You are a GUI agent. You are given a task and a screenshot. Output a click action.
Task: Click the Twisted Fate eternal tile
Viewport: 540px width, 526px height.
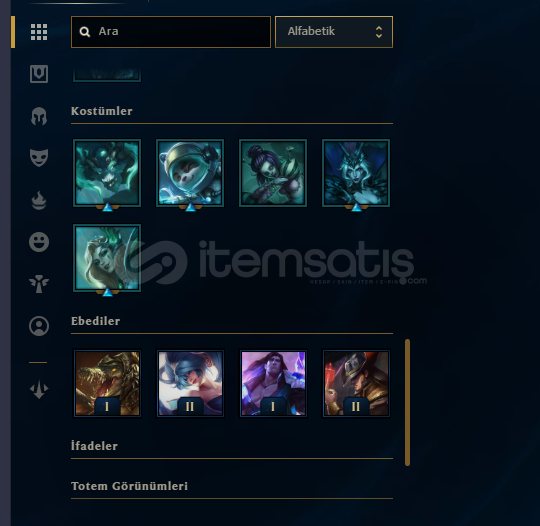tap(356, 383)
